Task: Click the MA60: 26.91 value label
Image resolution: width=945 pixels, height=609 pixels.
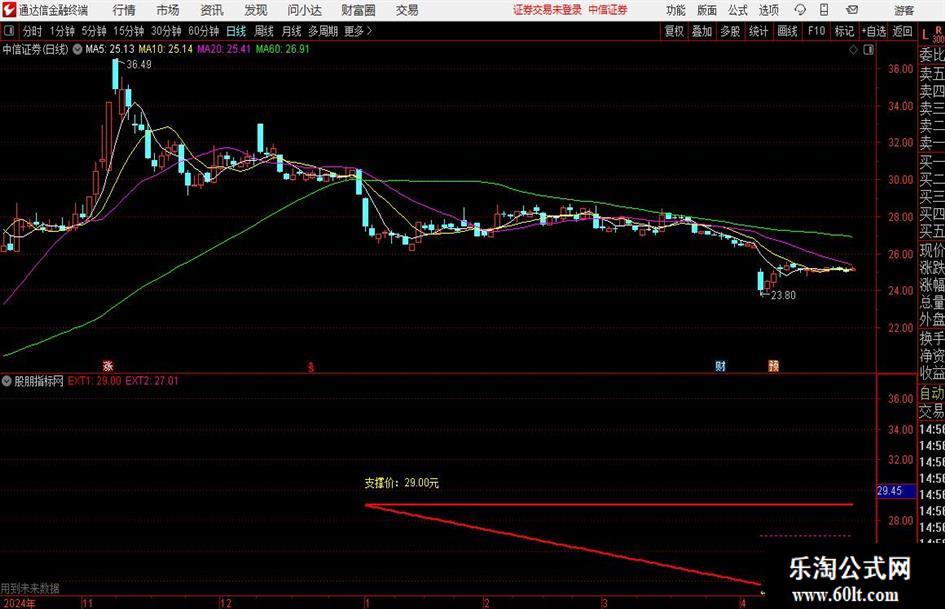Action: pyautogui.click(x=281, y=49)
